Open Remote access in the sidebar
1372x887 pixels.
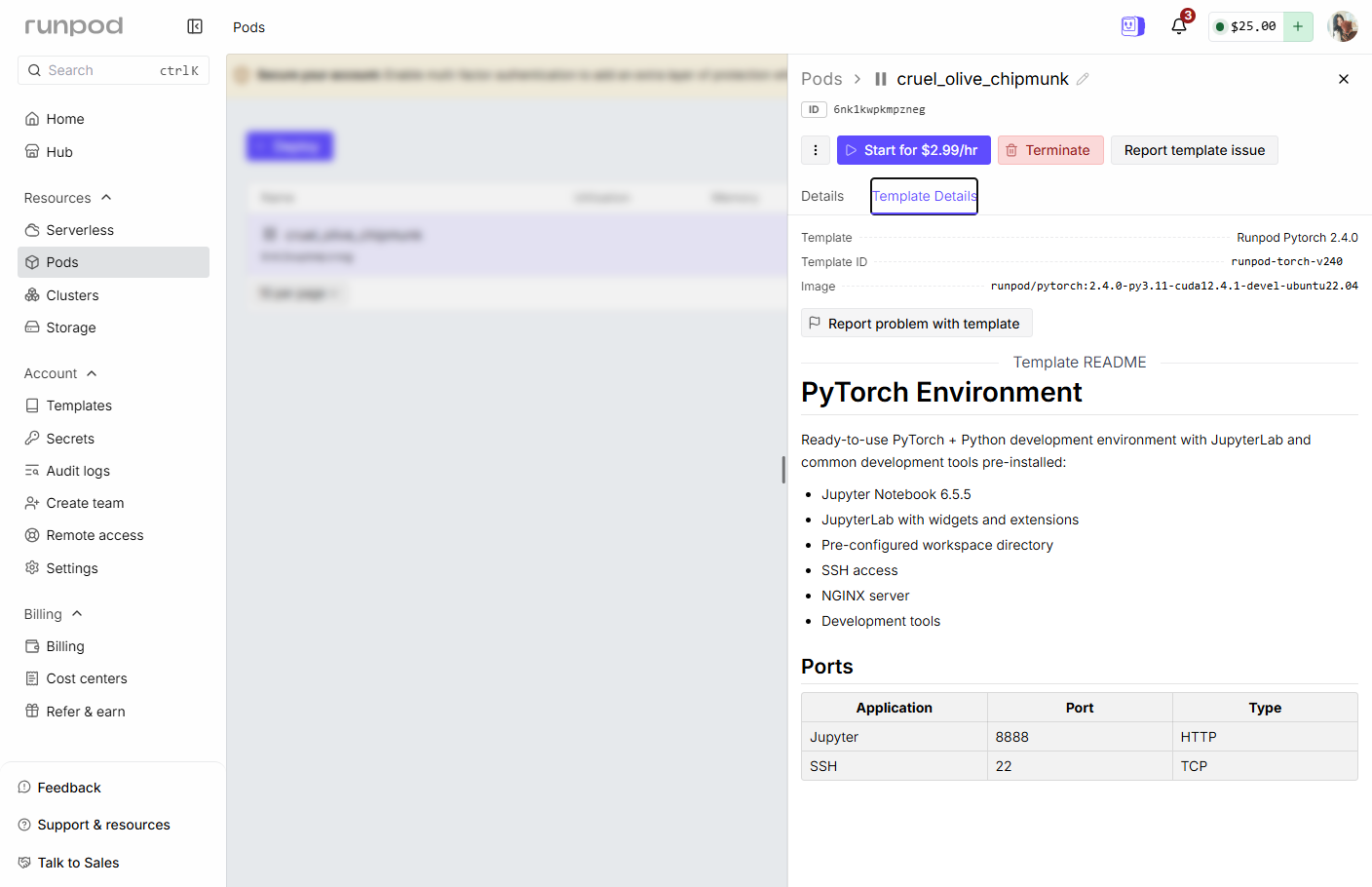click(113, 535)
